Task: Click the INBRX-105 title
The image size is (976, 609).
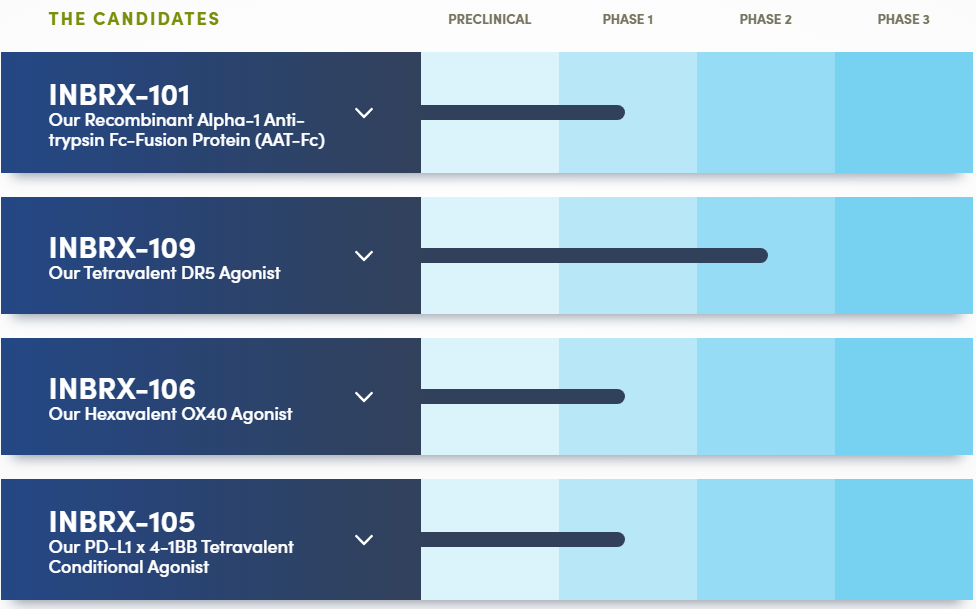Action: (x=121, y=522)
